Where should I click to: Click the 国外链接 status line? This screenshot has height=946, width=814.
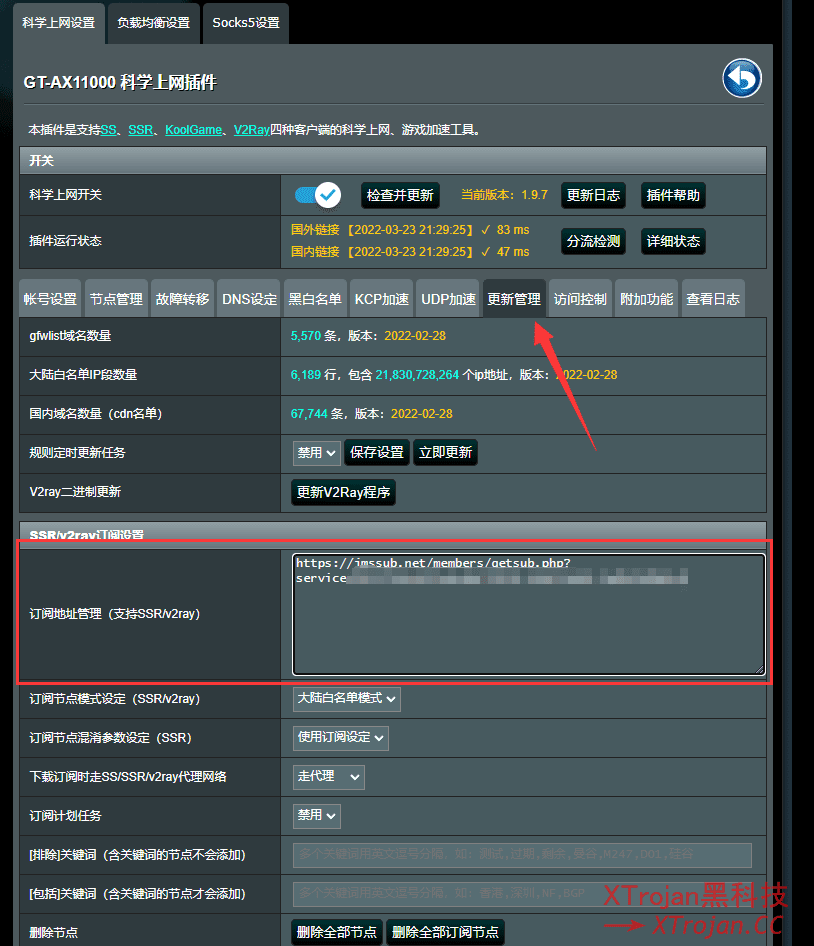[410, 230]
